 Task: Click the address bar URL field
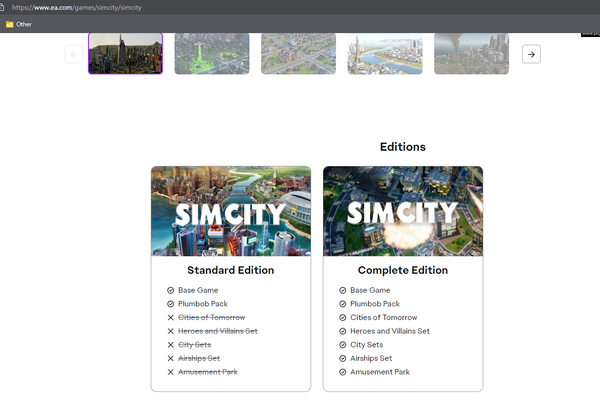tap(77, 7)
